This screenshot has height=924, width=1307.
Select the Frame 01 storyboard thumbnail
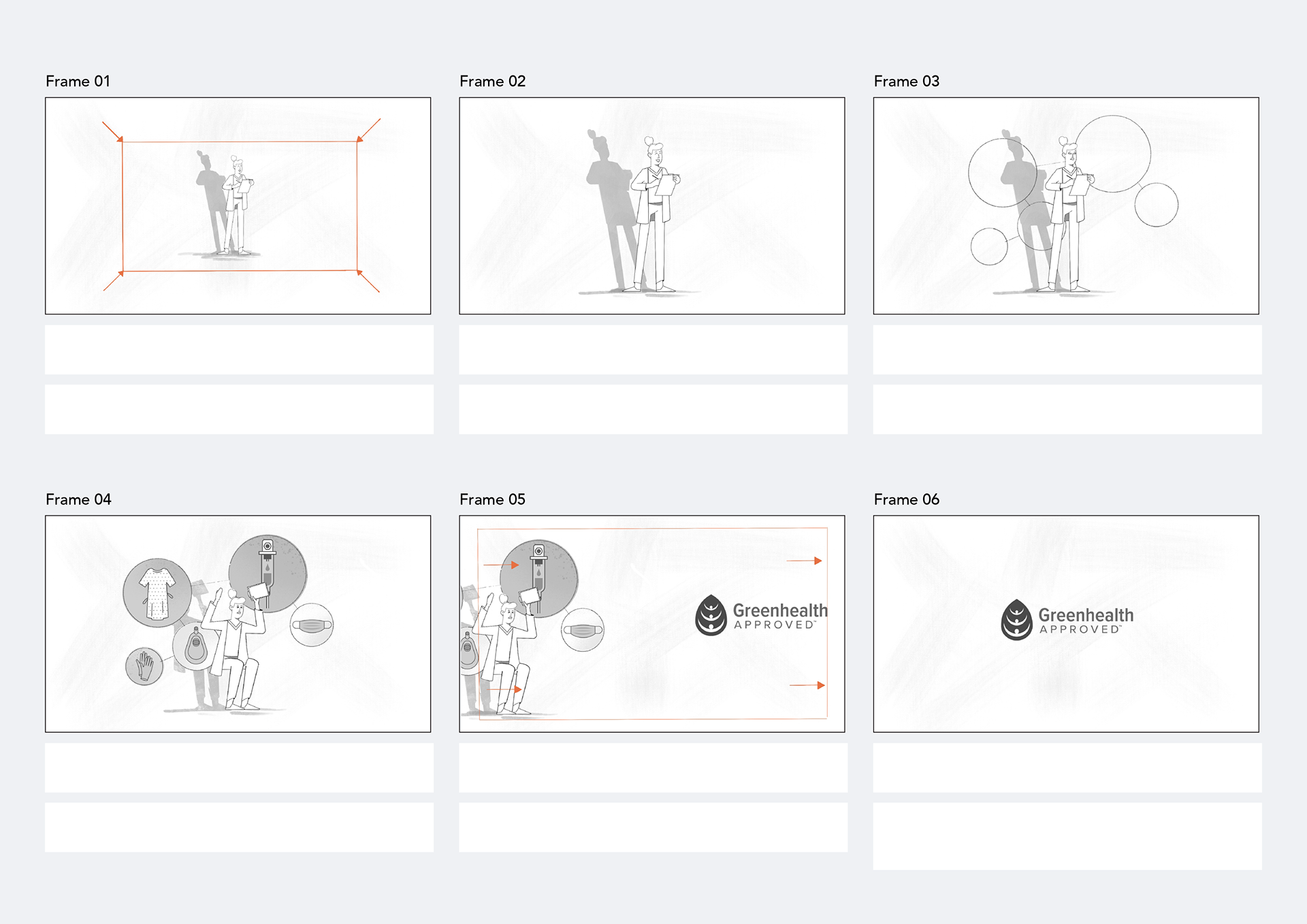[238, 205]
